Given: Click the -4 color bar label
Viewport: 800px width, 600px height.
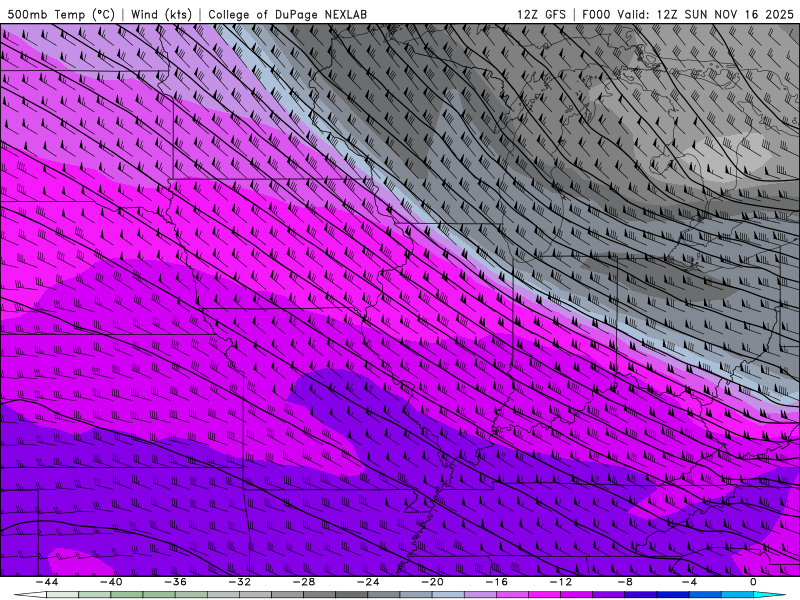Looking at the screenshot, I should click(689, 582).
